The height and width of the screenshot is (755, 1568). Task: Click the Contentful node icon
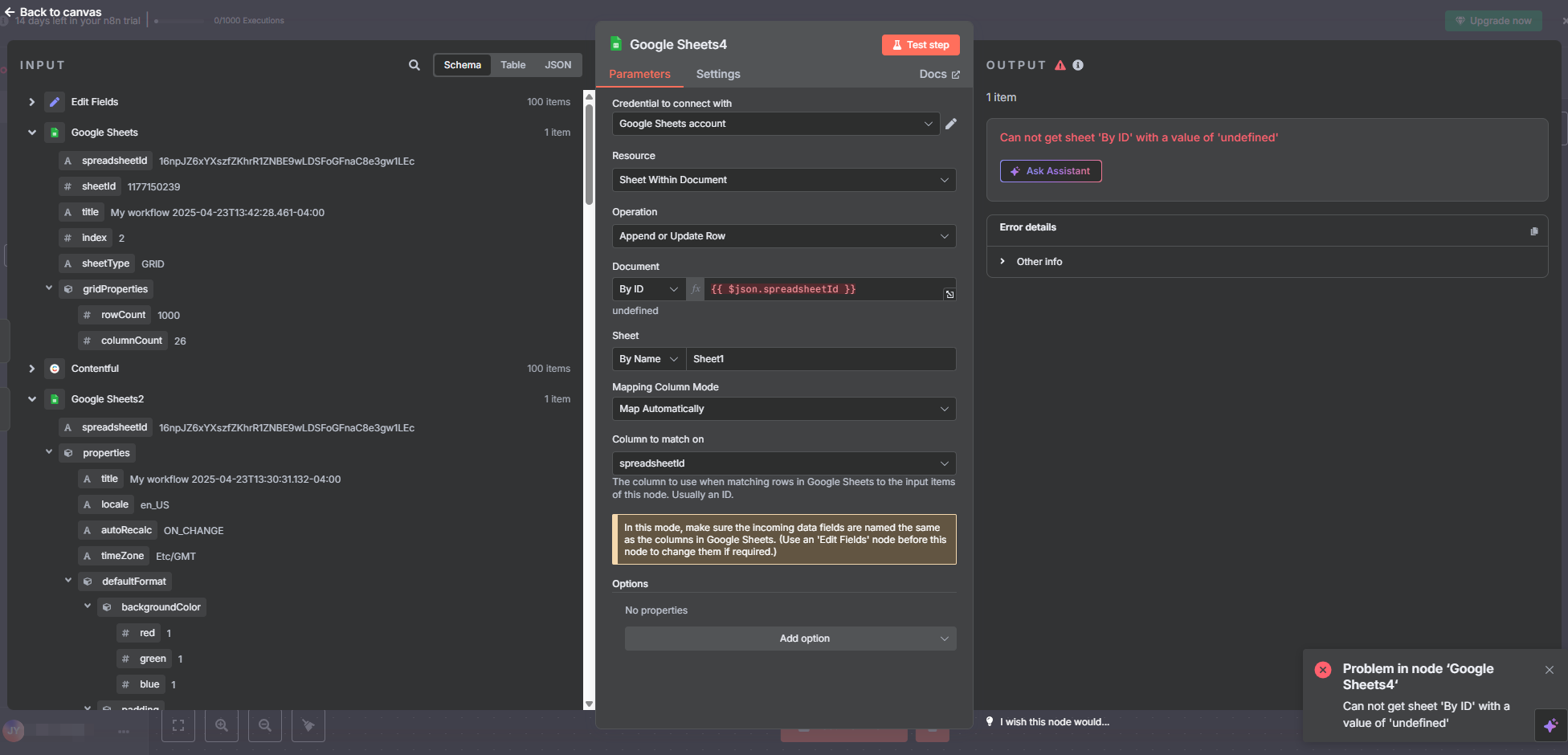[55, 369]
